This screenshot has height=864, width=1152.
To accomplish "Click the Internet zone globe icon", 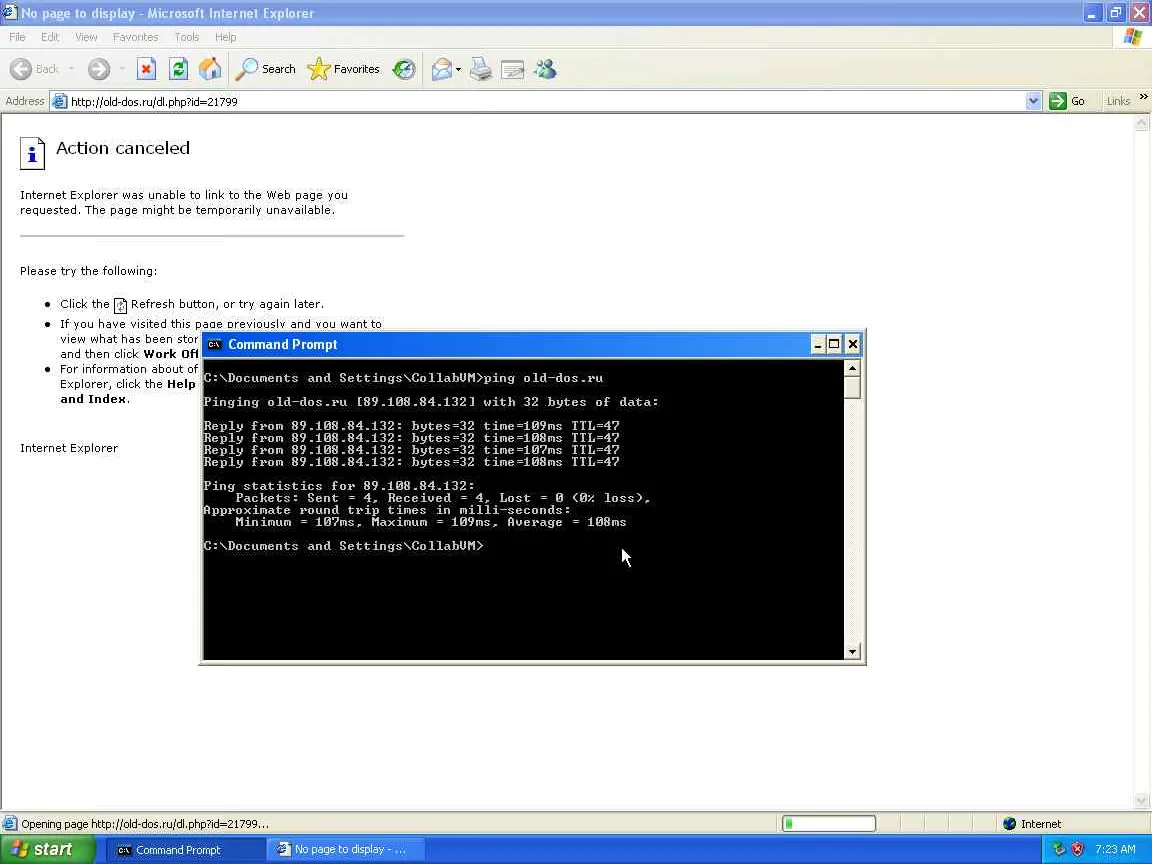I will click(1009, 824).
